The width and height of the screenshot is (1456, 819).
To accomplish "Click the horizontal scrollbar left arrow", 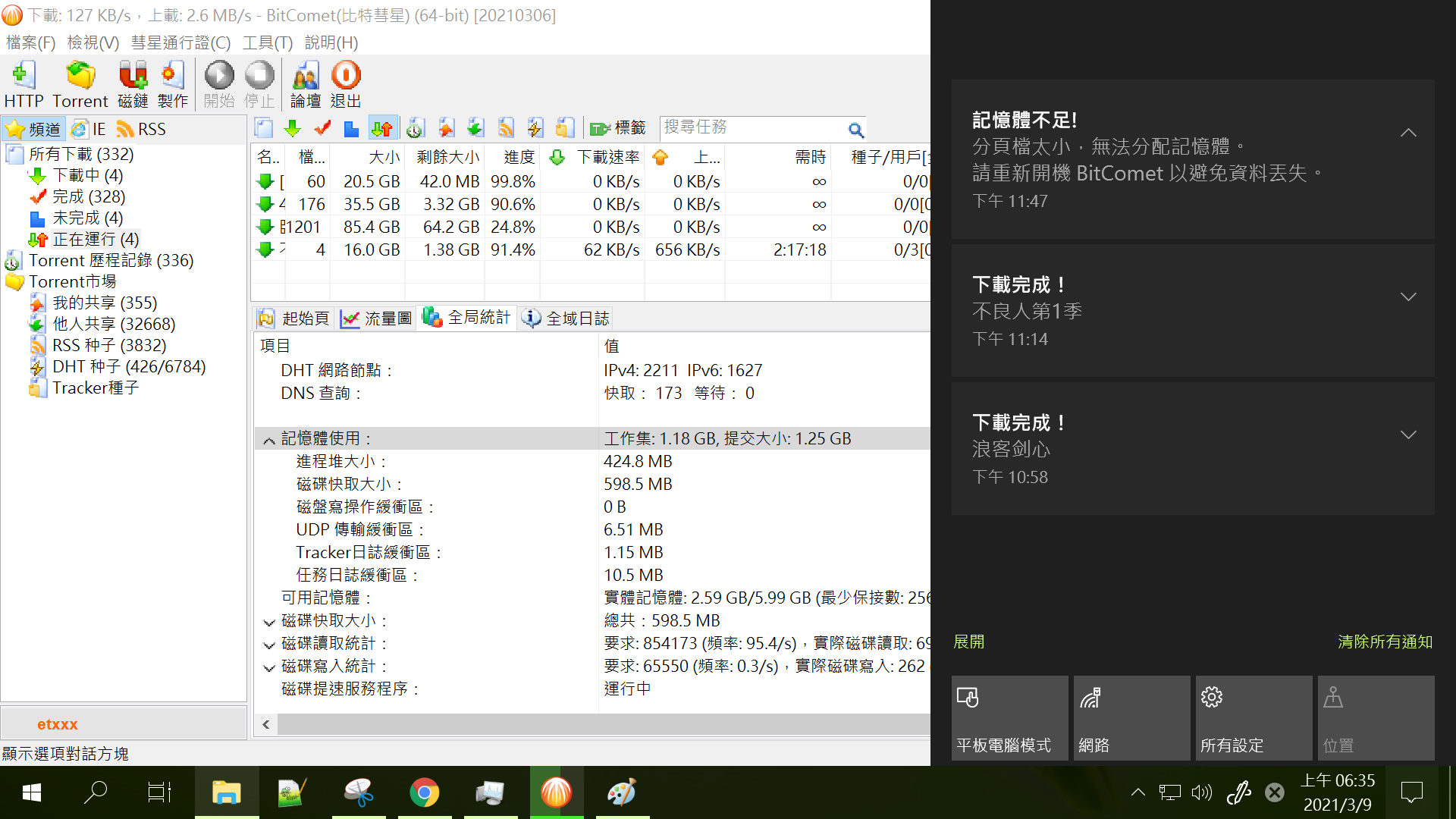I will [266, 724].
